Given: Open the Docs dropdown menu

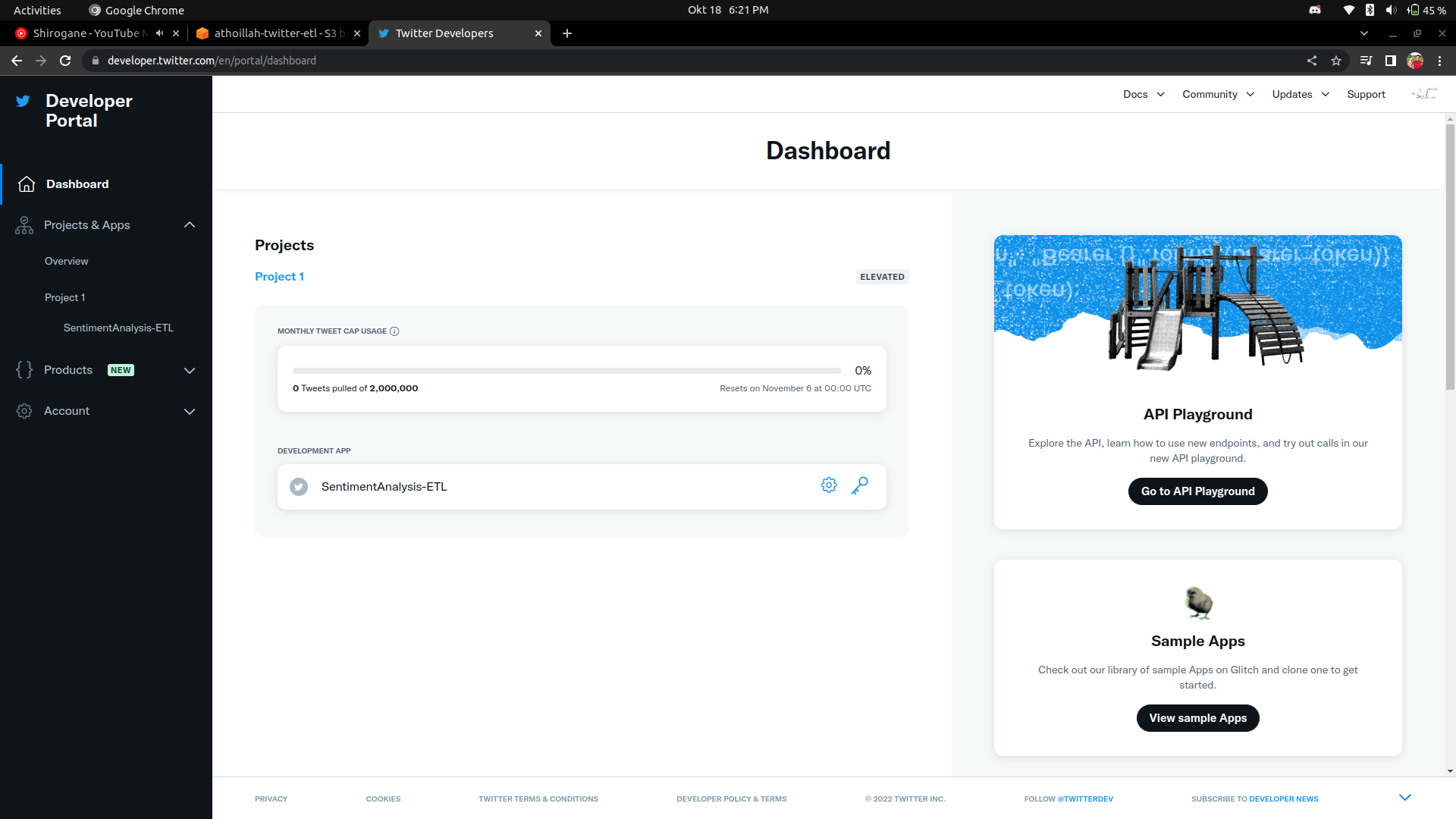Looking at the screenshot, I should [x=1144, y=94].
